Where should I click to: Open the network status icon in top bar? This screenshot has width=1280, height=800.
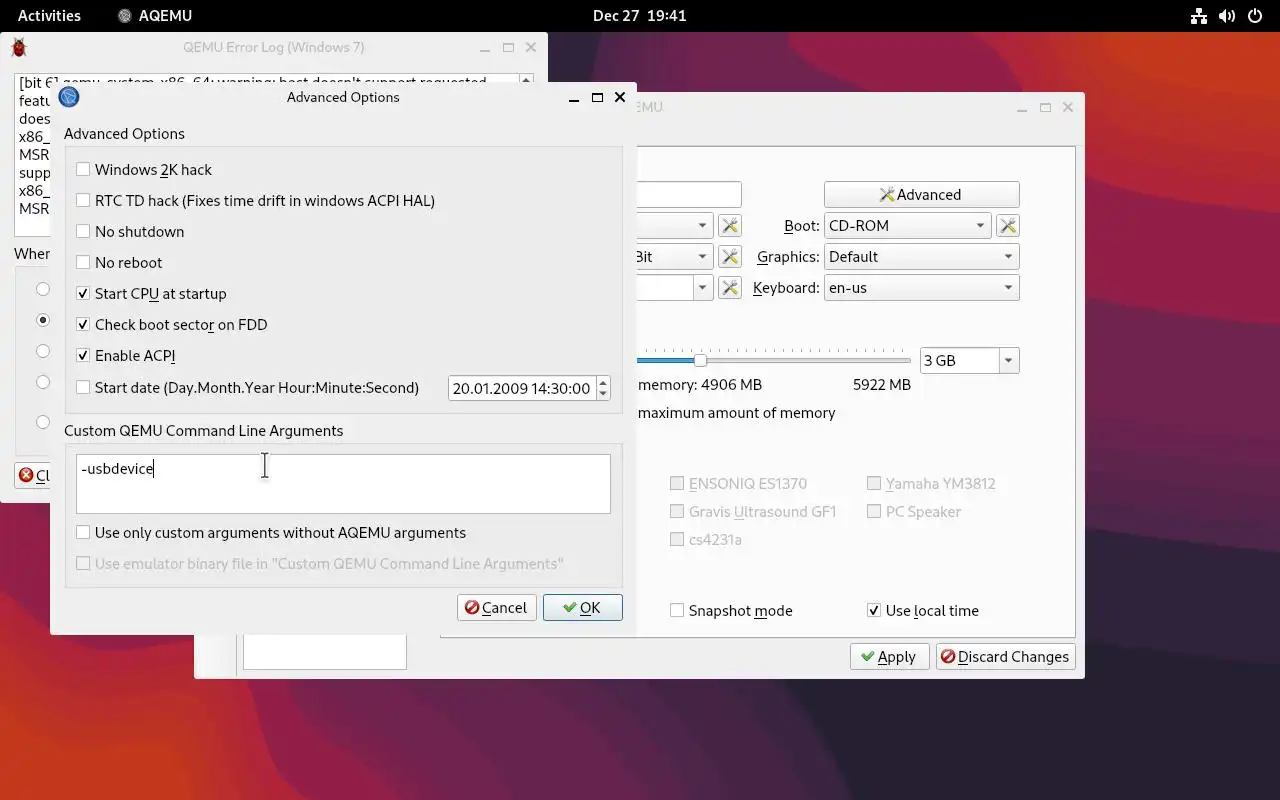(1198, 16)
